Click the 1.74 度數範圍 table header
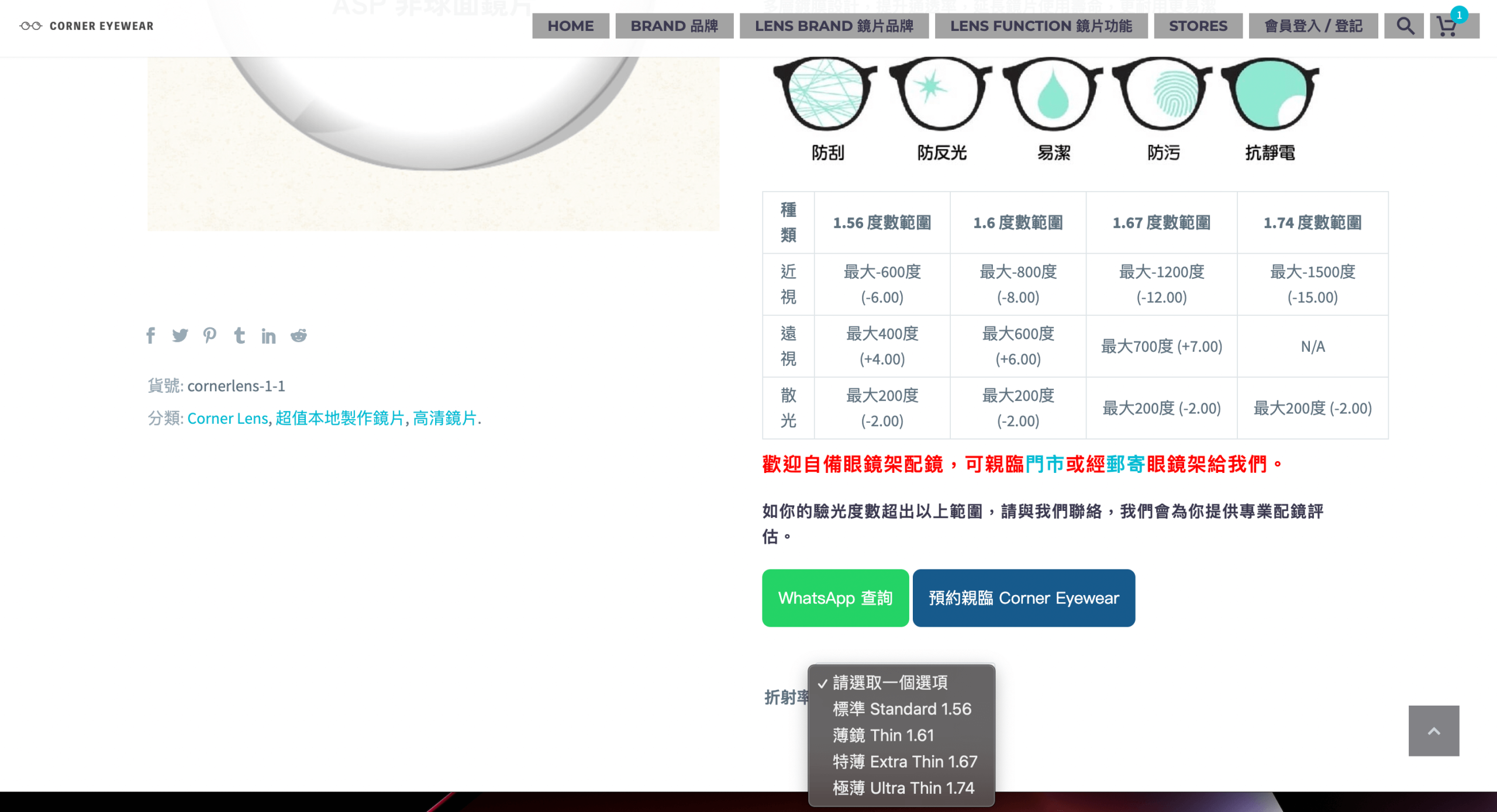This screenshot has width=1497, height=812. [x=1313, y=223]
